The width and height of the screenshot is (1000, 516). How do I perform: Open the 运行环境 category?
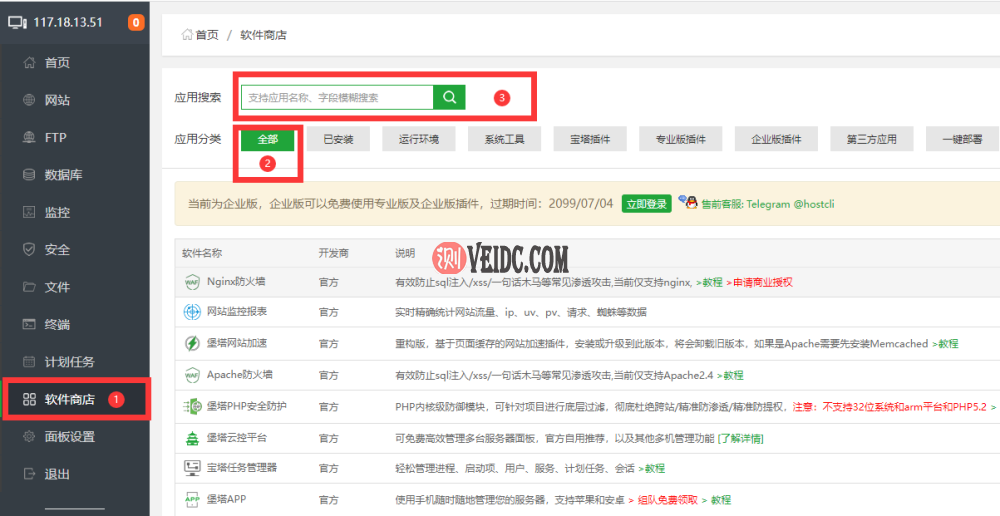pyautogui.click(x=419, y=139)
